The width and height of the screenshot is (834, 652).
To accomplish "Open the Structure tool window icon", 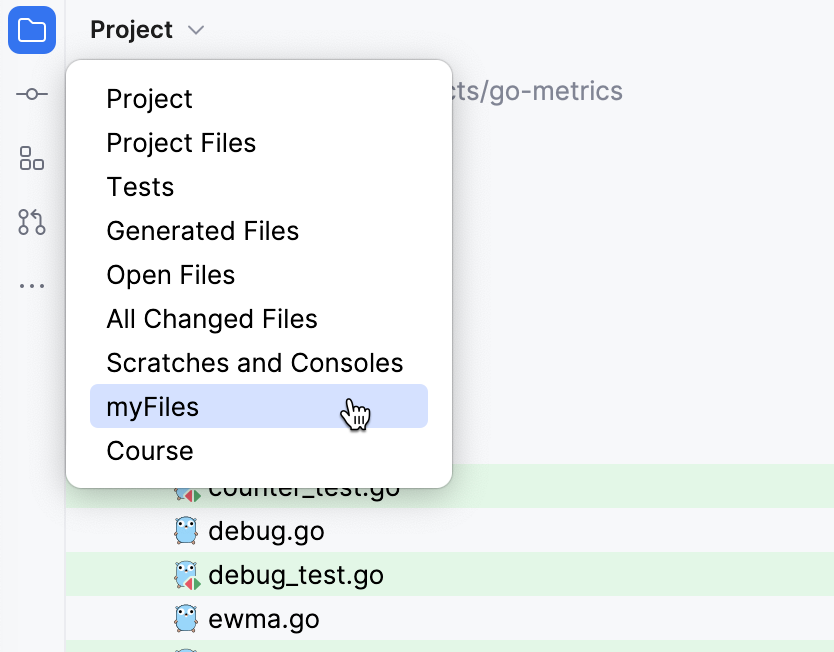I will coord(32,158).
